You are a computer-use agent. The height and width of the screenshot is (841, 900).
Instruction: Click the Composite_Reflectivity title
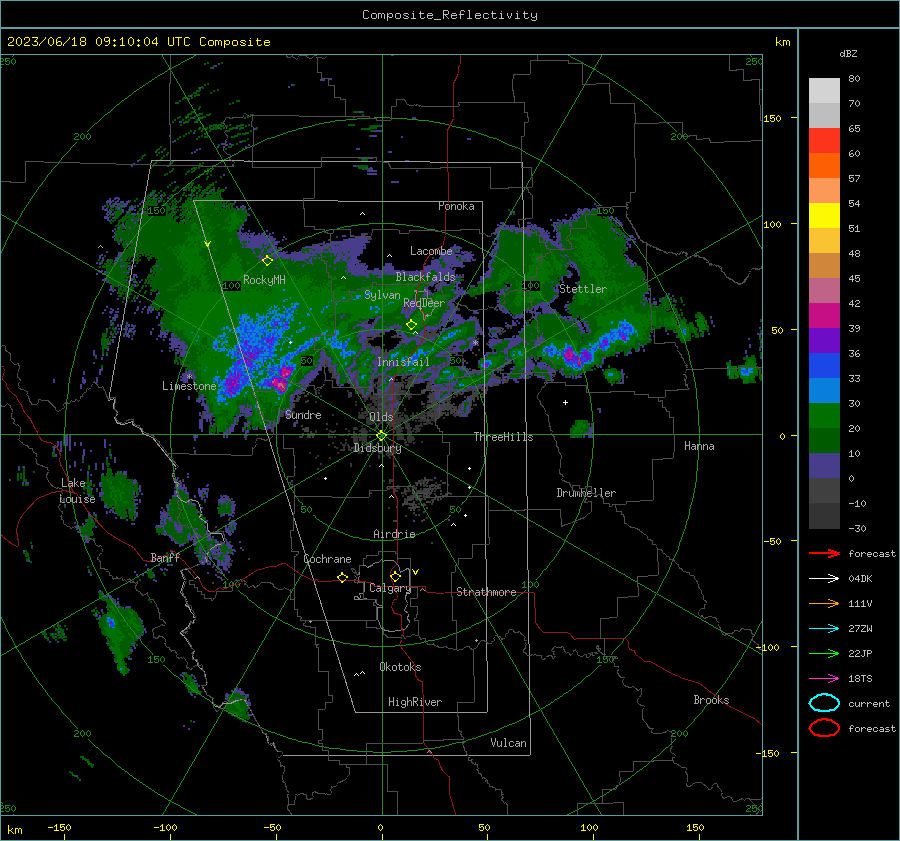[x=449, y=15]
